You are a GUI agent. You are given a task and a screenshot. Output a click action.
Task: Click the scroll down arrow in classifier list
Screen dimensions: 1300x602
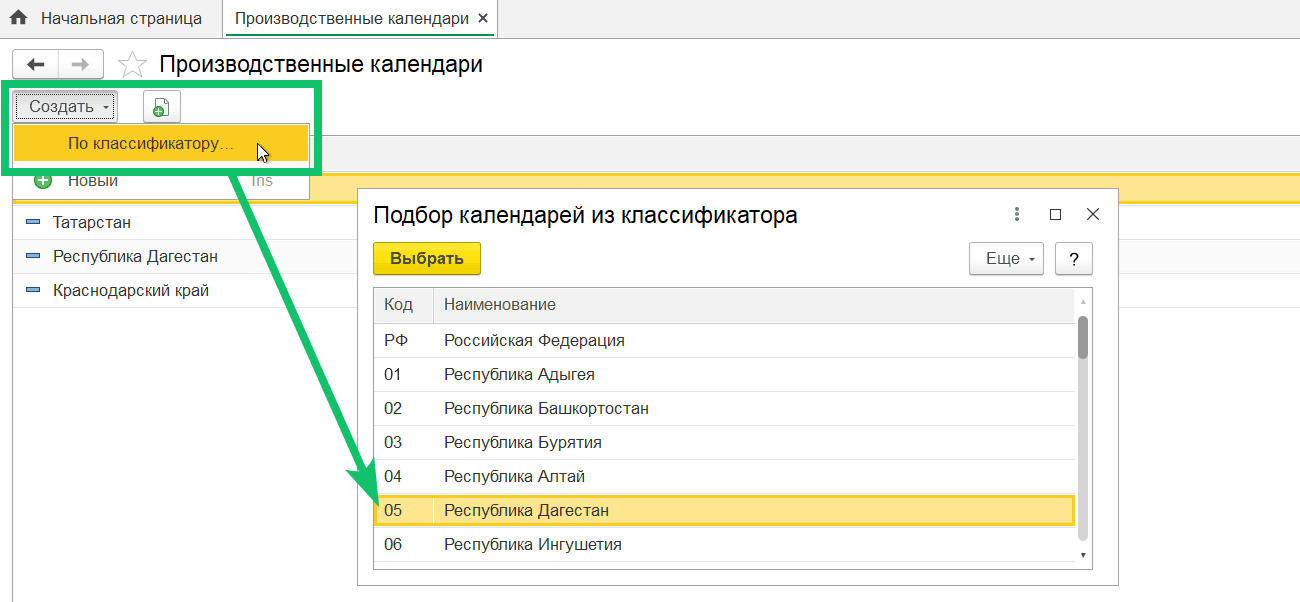pyautogui.click(x=1083, y=555)
